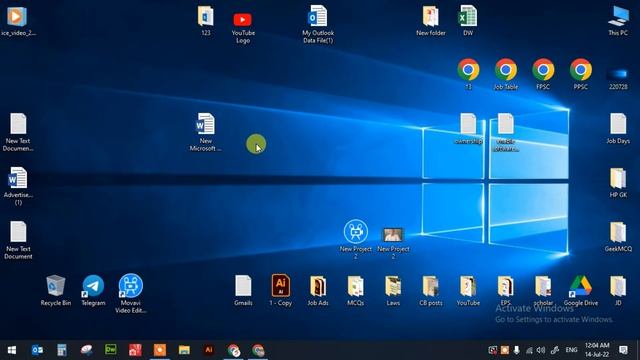Select the EPS folder icon
This screenshot has height=360, width=640.
pos(505,286)
